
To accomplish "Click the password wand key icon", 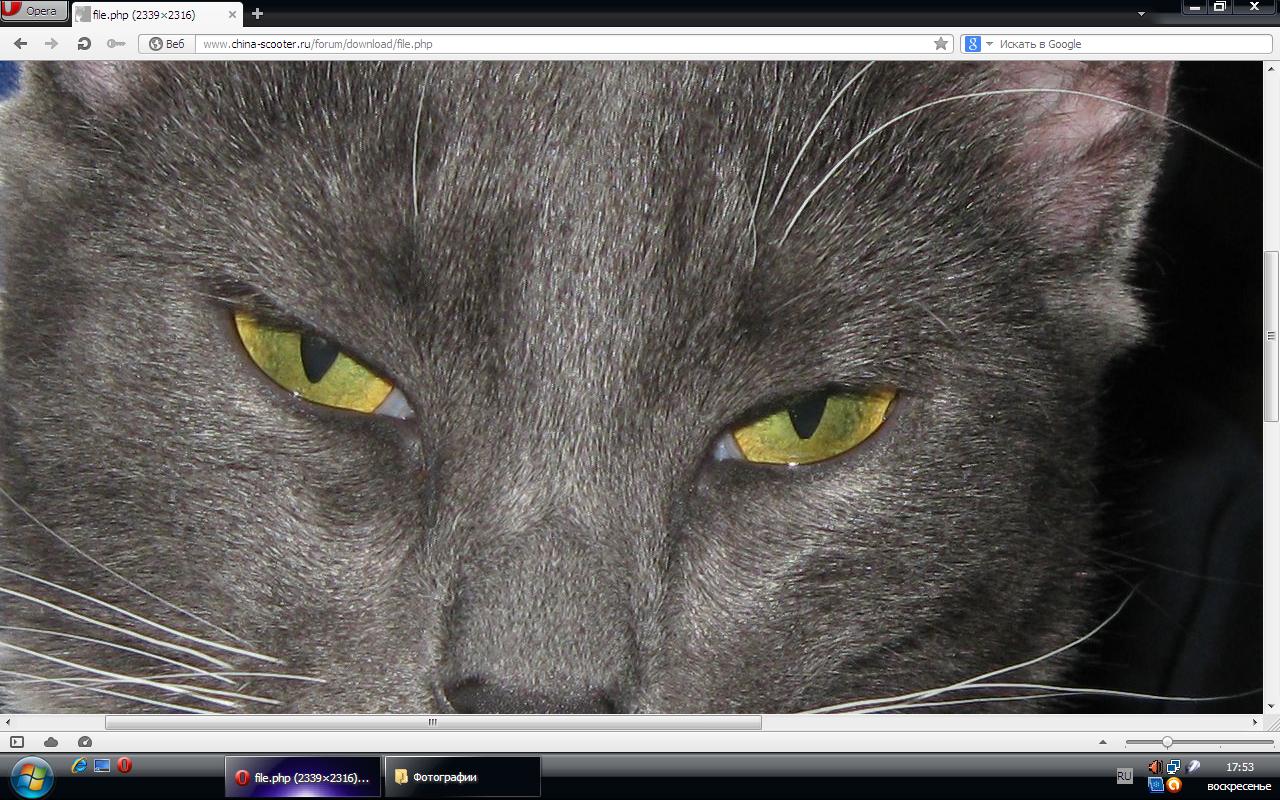I will point(116,44).
